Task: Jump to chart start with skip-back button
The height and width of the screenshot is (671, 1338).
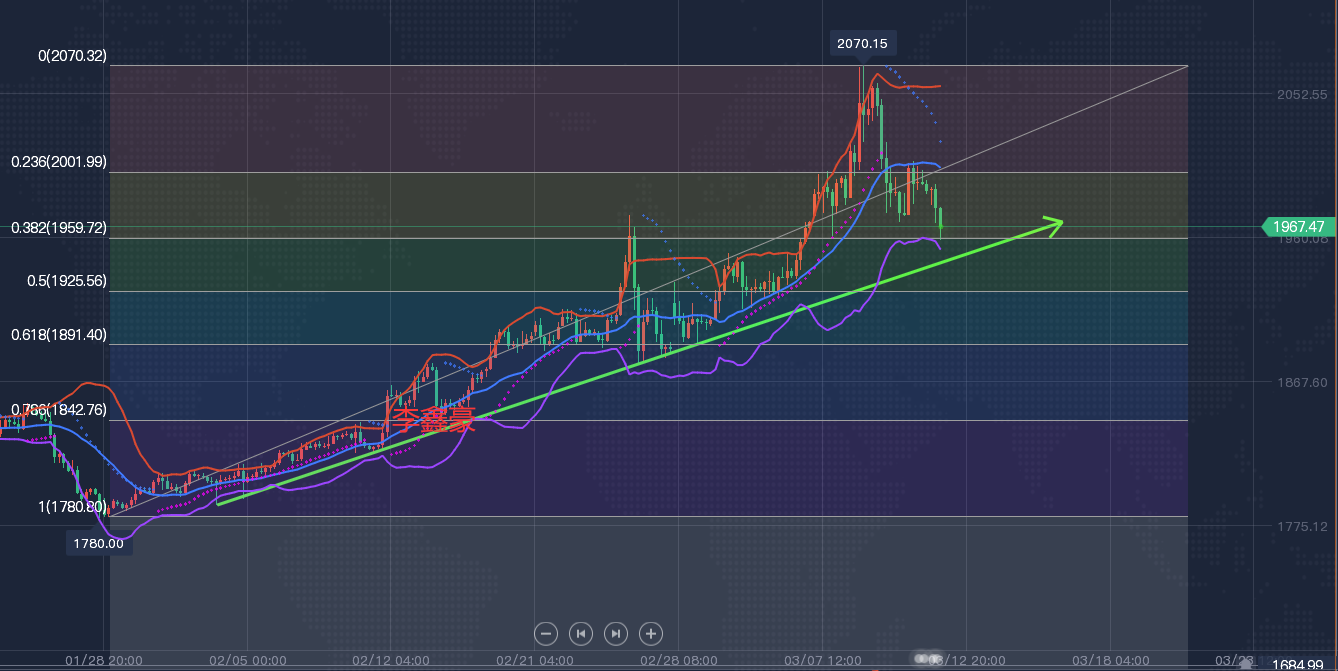Action: point(581,633)
